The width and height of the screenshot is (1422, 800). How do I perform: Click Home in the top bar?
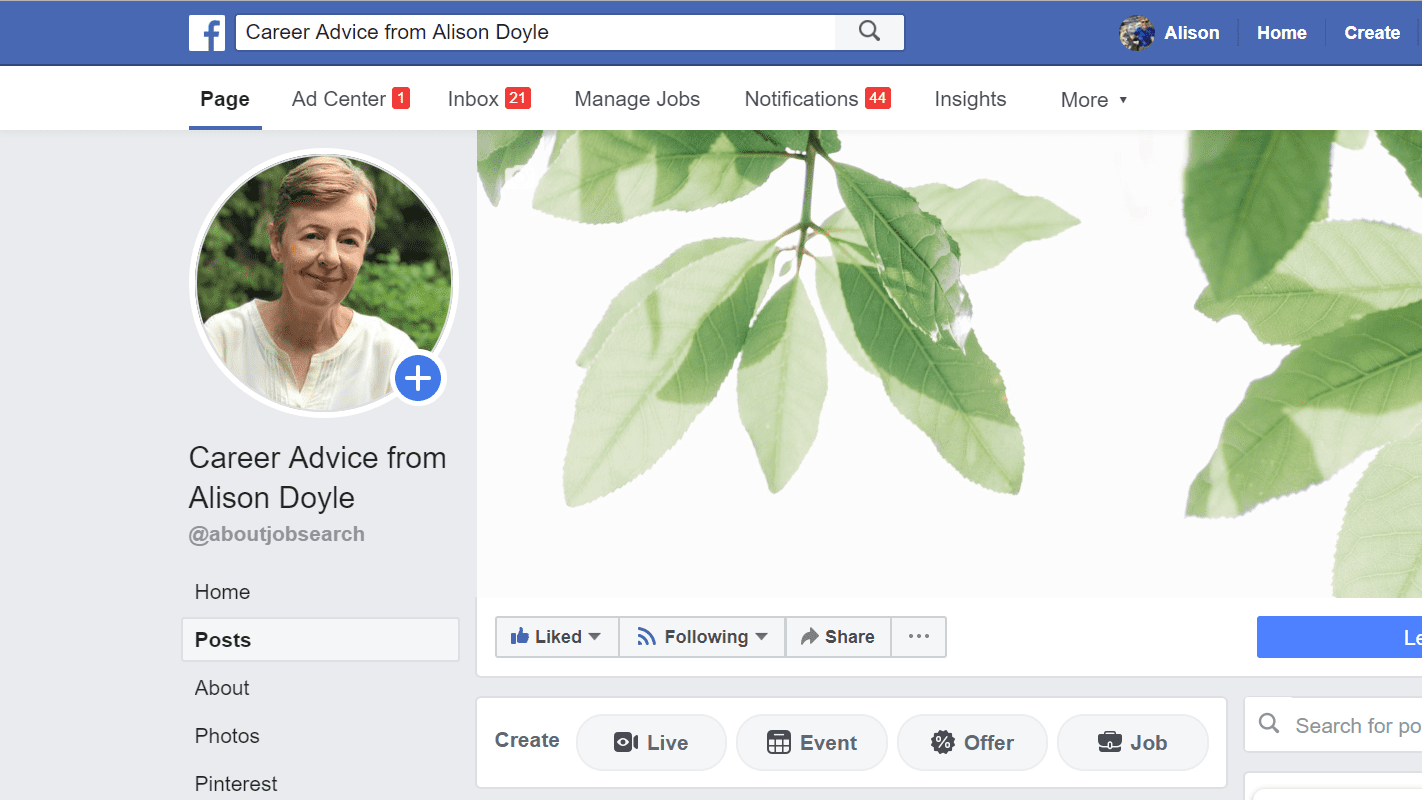tap(1282, 33)
